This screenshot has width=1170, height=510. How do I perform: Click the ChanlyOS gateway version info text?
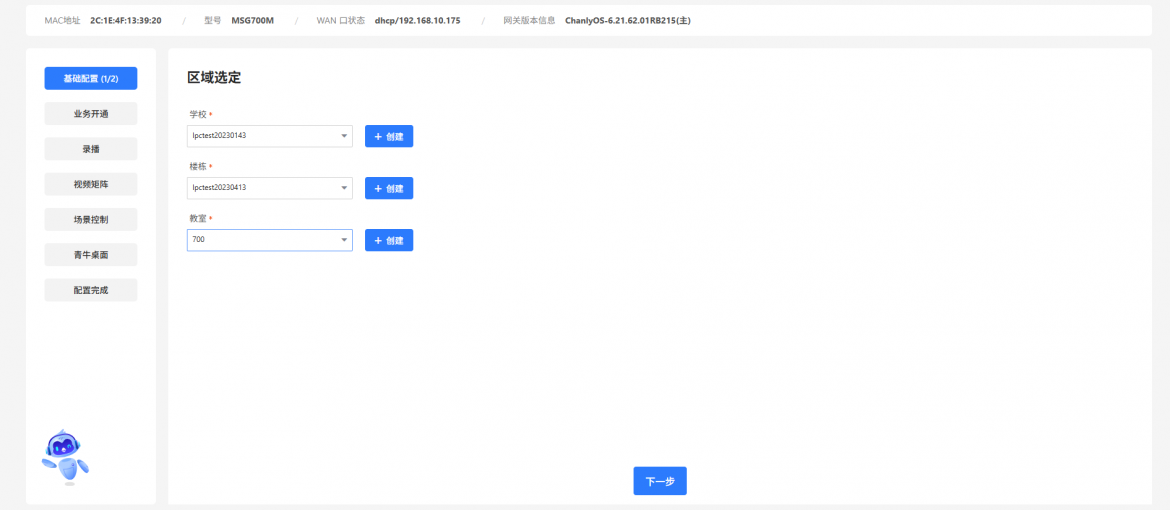[x=627, y=20]
